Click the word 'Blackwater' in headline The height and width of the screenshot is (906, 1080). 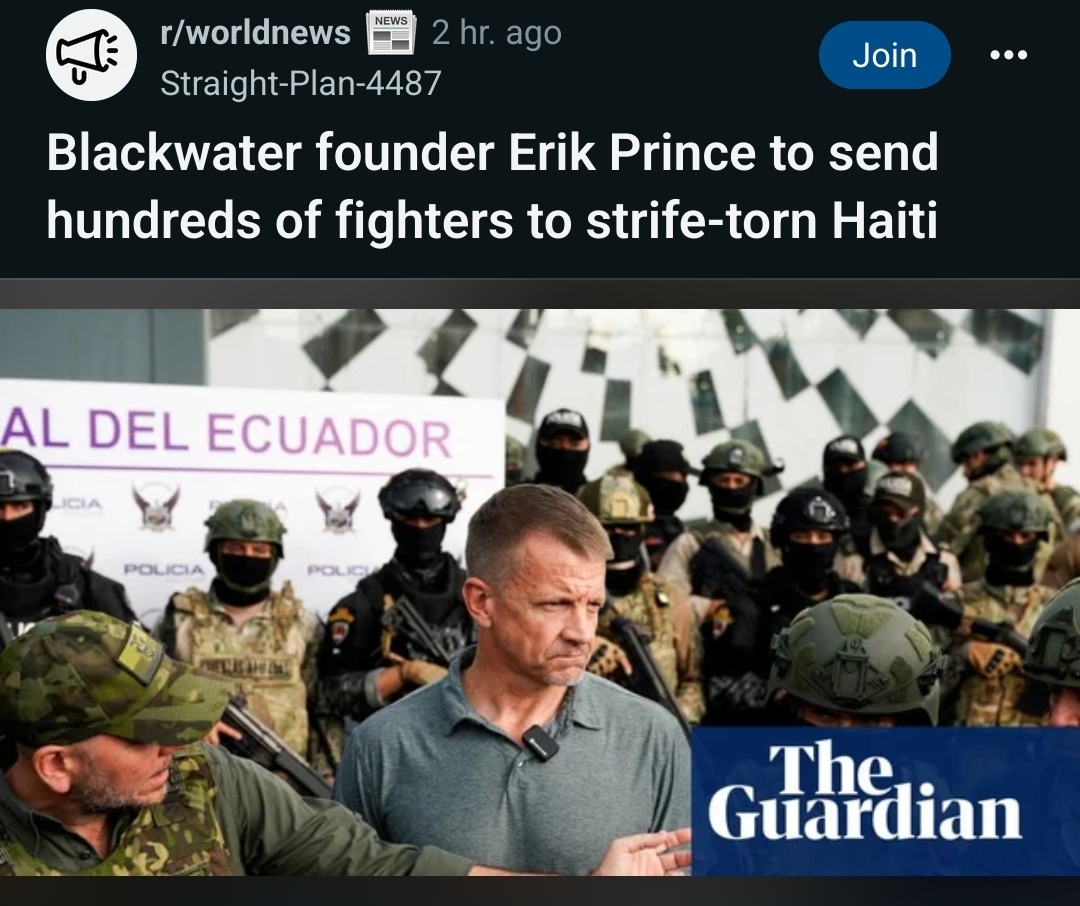tap(174, 152)
